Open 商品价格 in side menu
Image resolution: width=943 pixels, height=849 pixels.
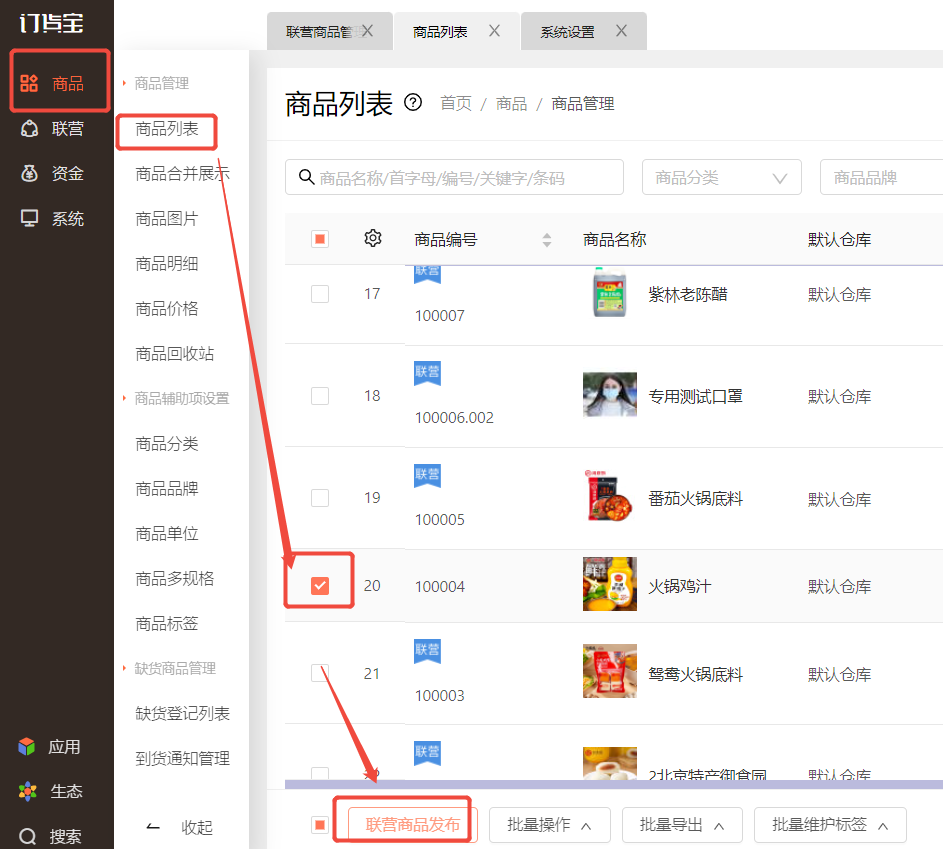[x=167, y=308]
